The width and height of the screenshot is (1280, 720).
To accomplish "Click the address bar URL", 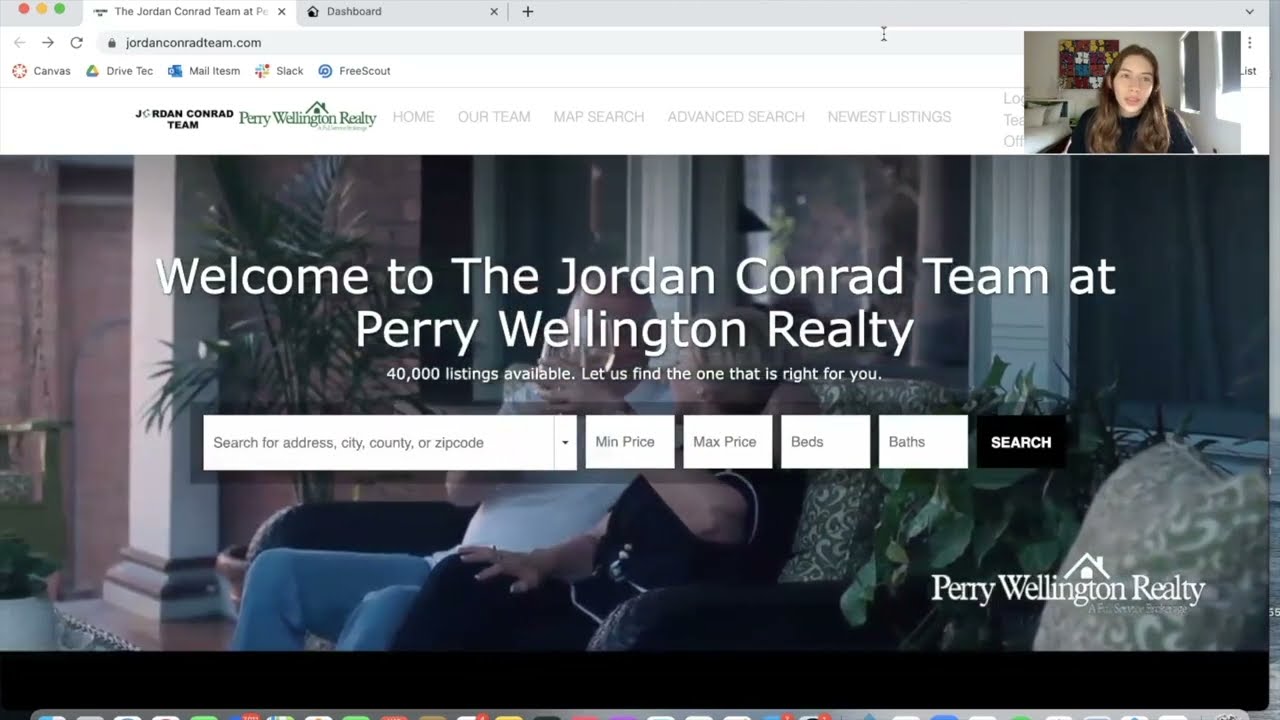I will tap(193, 43).
